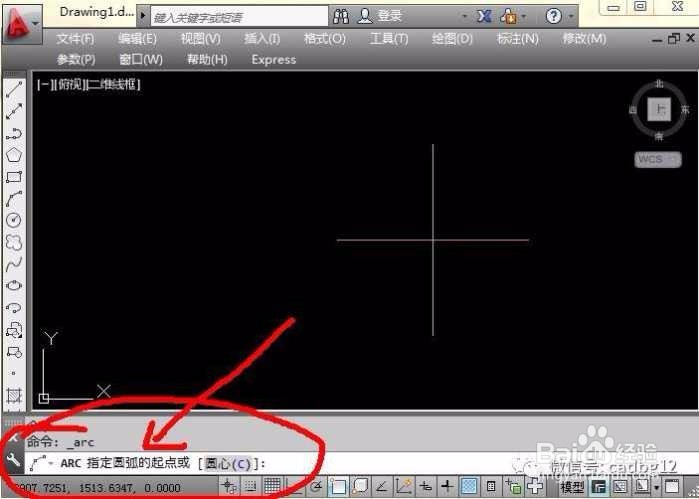Click the ViewCube 上 face
699x499 pixels.
tap(659, 109)
